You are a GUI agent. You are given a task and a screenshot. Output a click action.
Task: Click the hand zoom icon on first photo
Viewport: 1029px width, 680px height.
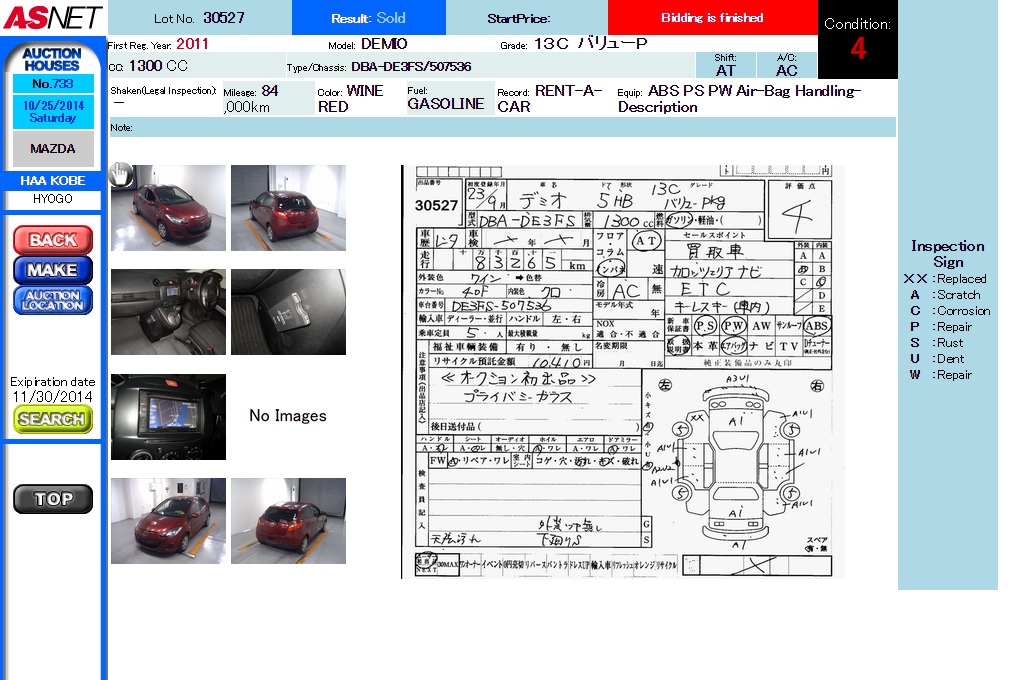(x=119, y=174)
